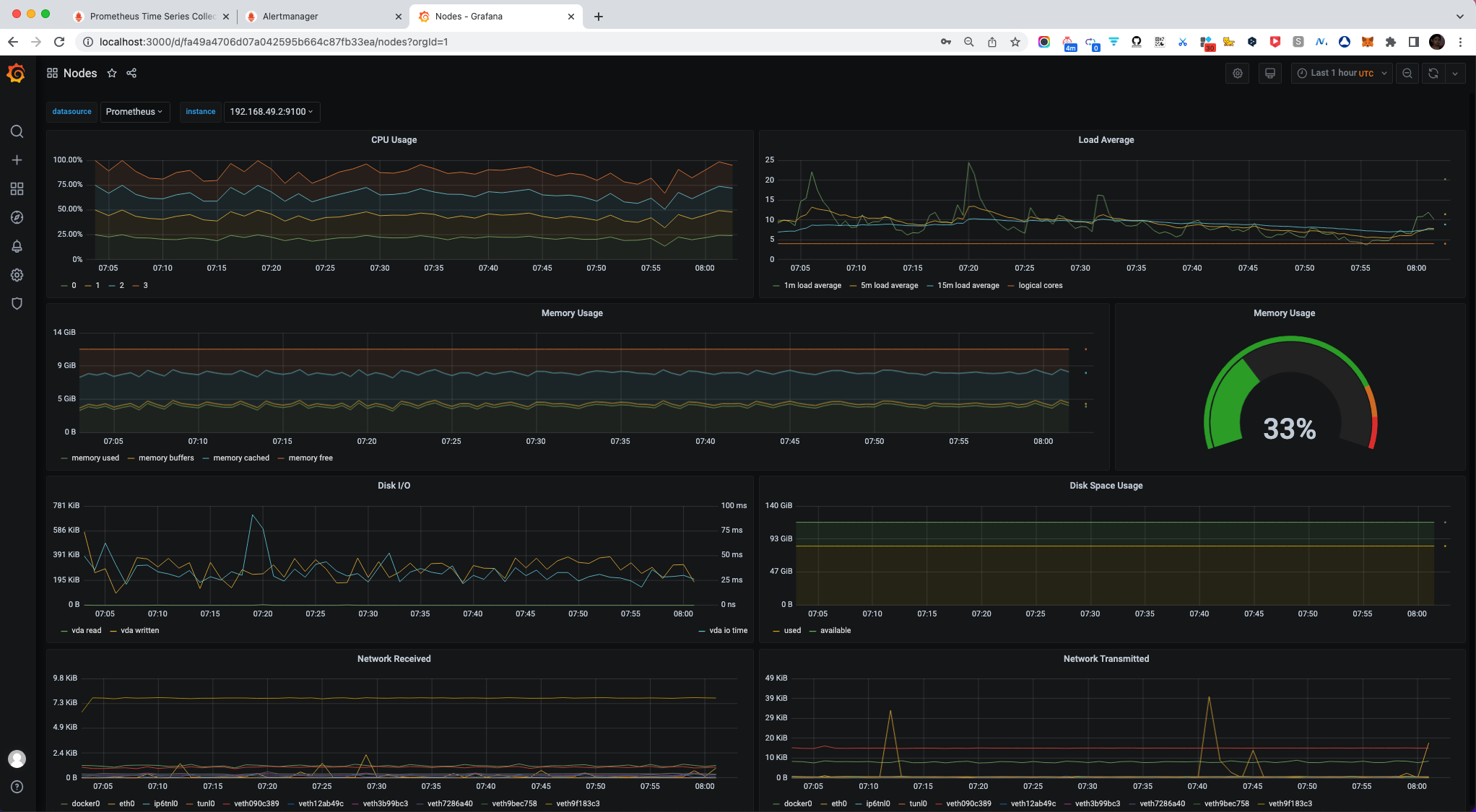This screenshot has width=1476, height=812.
Task: Star the Nodes dashboard
Action: (x=112, y=73)
